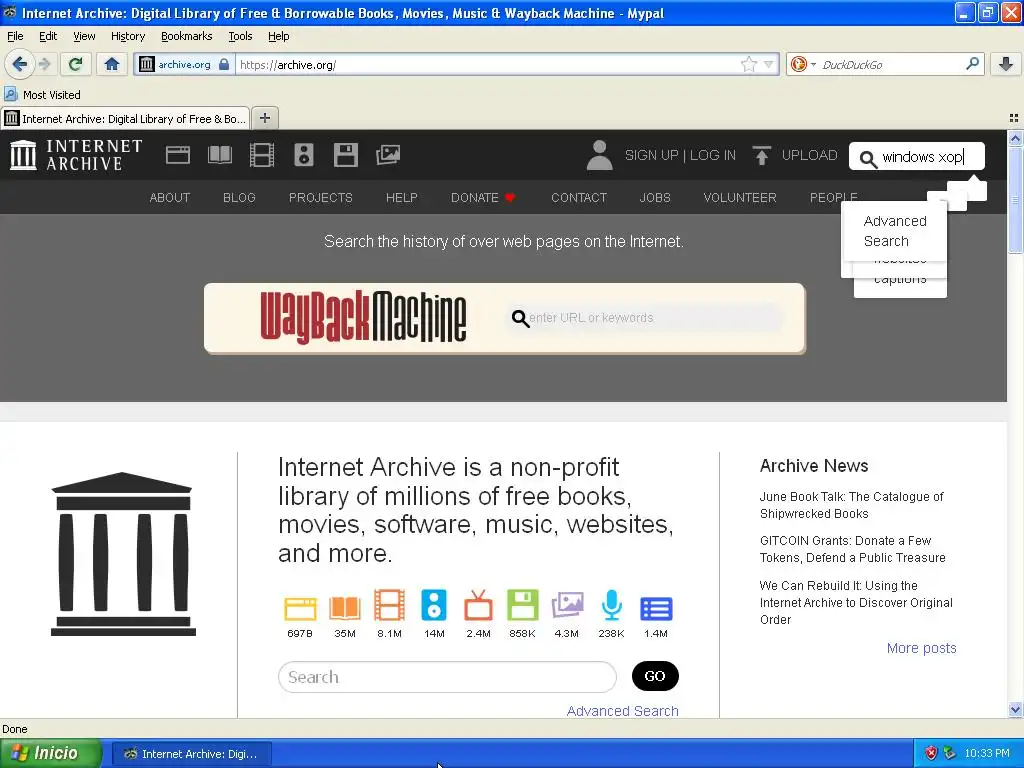Click SIGN UP link
The height and width of the screenshot is (768, 1024).
click(651, 155)
